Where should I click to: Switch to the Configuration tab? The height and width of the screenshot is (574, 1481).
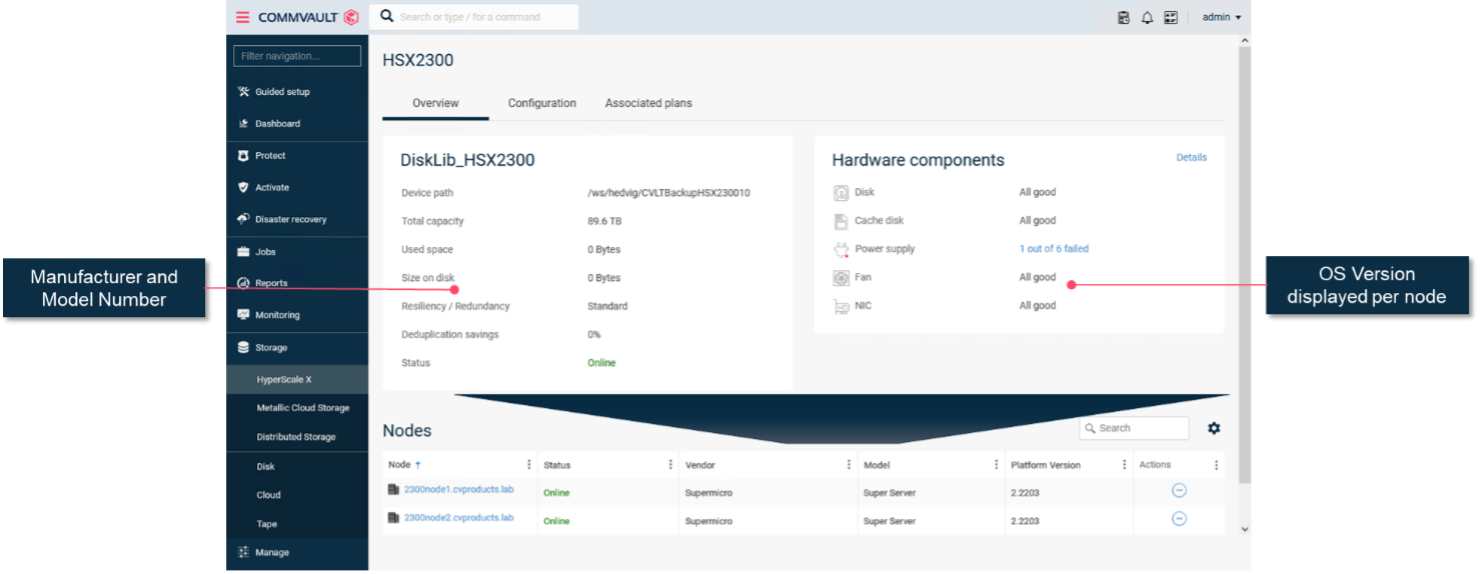tap(542, 103)
